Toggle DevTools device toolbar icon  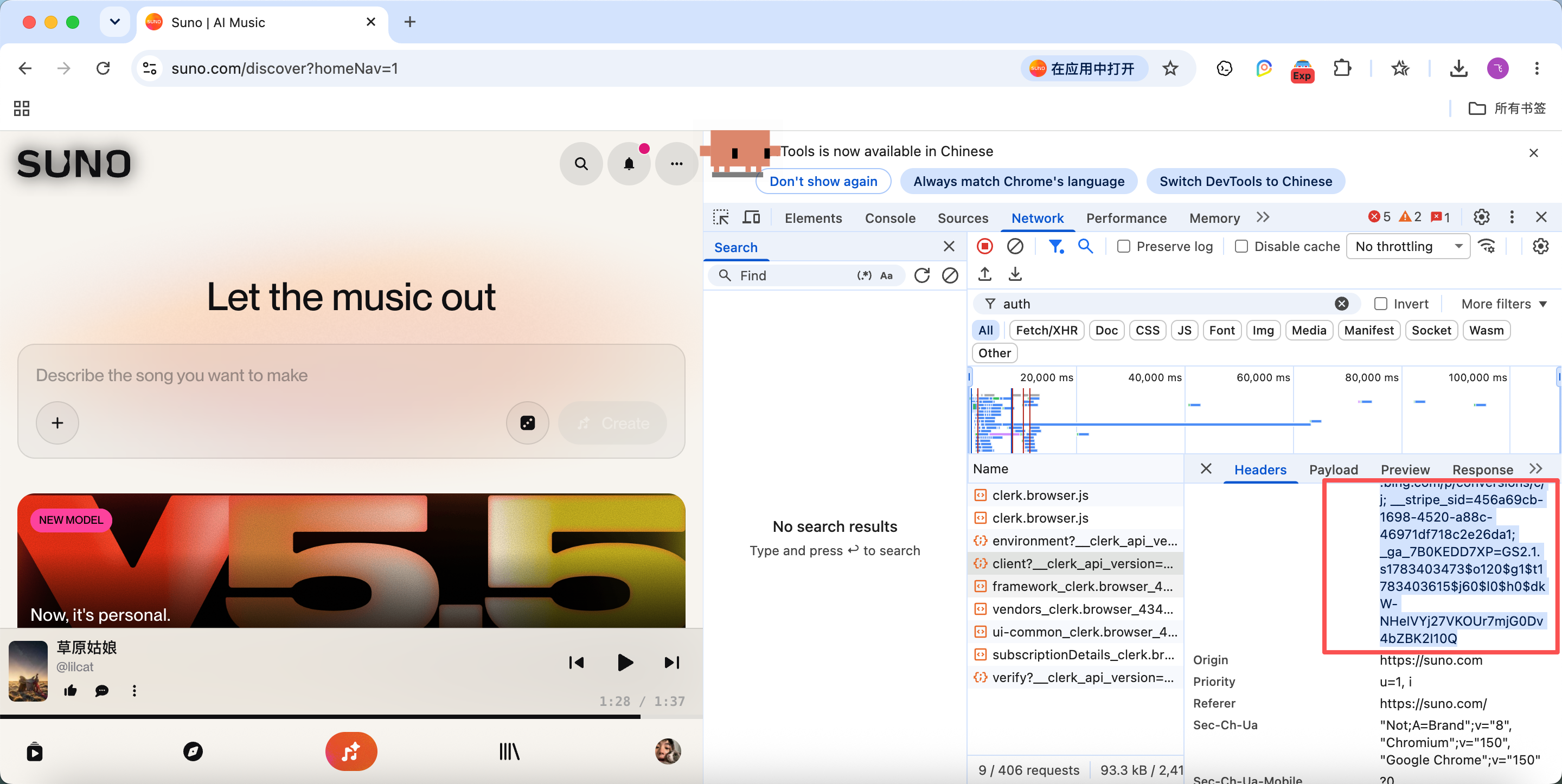752,217
